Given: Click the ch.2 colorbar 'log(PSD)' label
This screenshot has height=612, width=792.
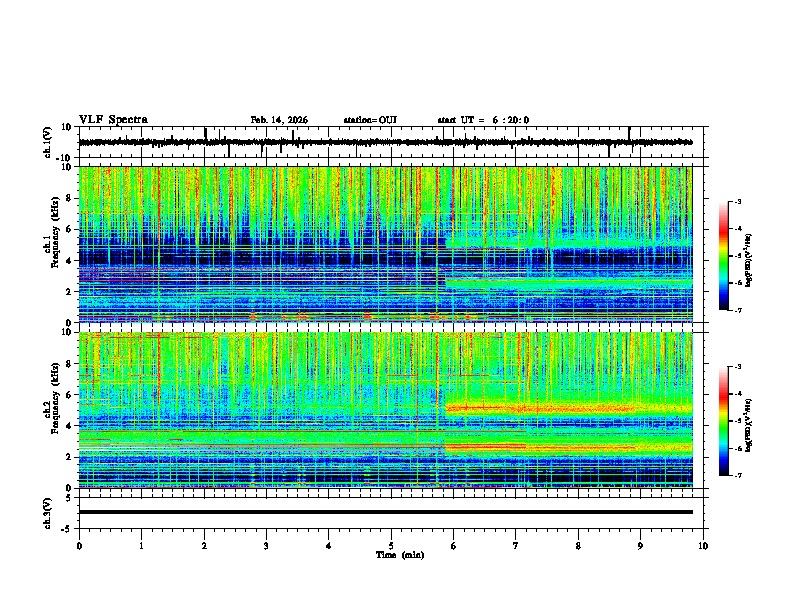Looking at the screenshot, I should tap(748, 425).
